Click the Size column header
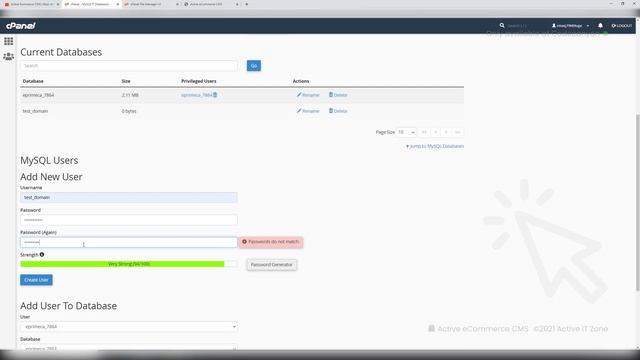640x360 pixels. coord(126,81)
